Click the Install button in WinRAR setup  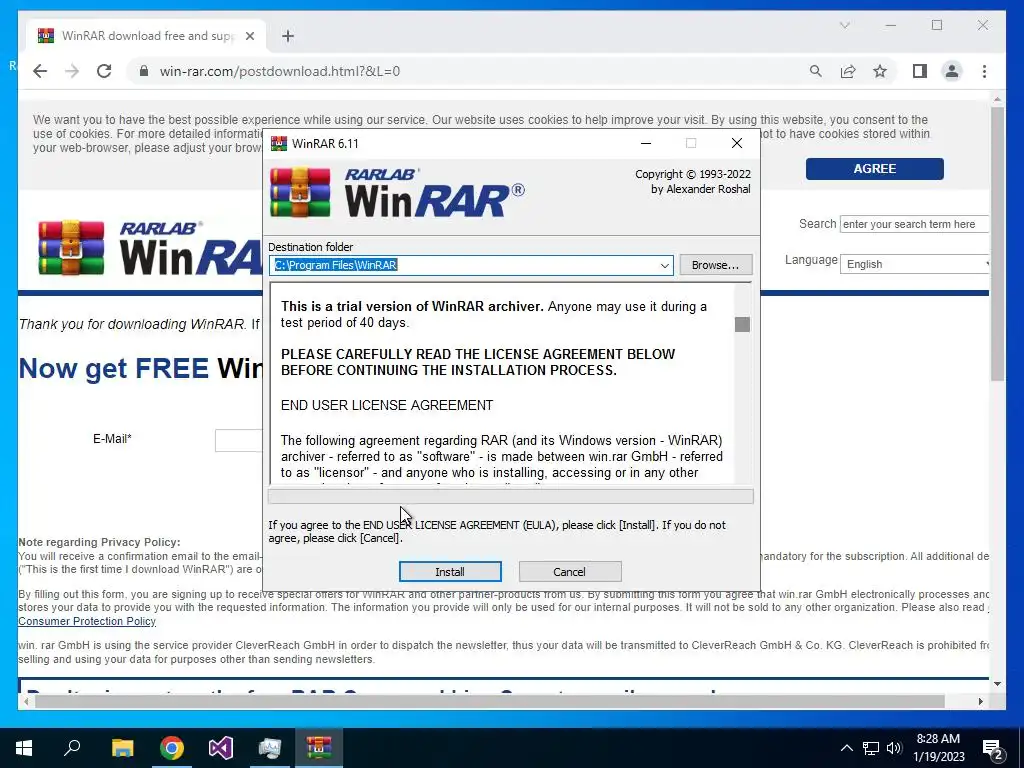point(450,571)
